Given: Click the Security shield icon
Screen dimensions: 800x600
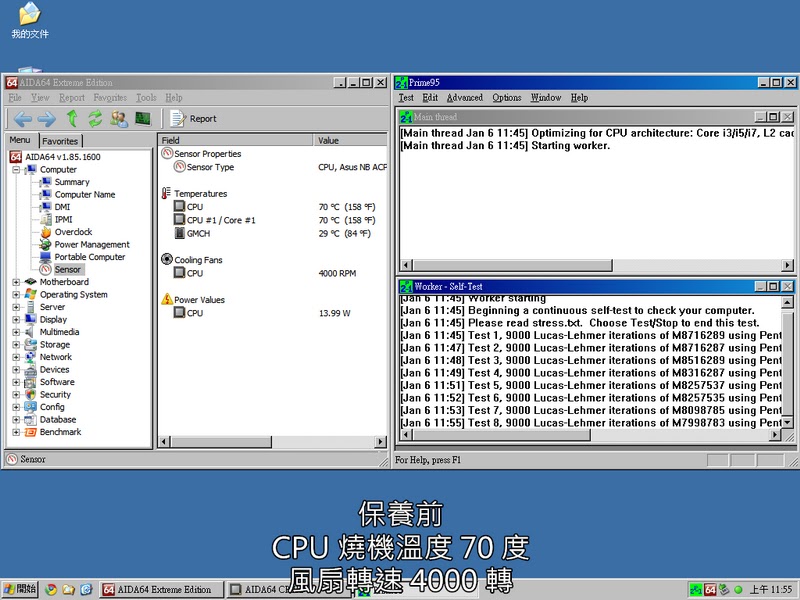Looking at the screenshot, I should click(31, 394).
